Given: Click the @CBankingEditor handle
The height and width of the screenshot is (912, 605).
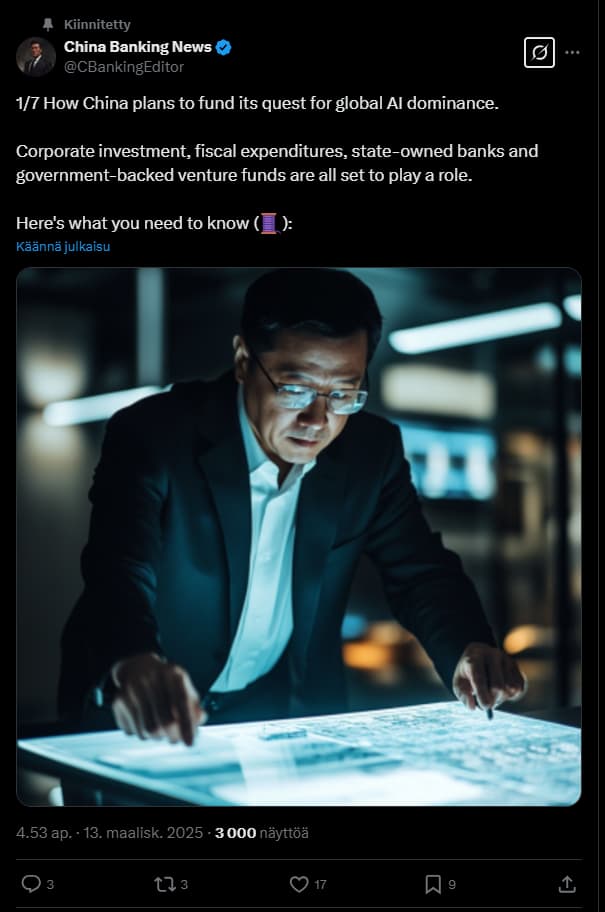Looking at the screenshot, I should tap(123, 67).
